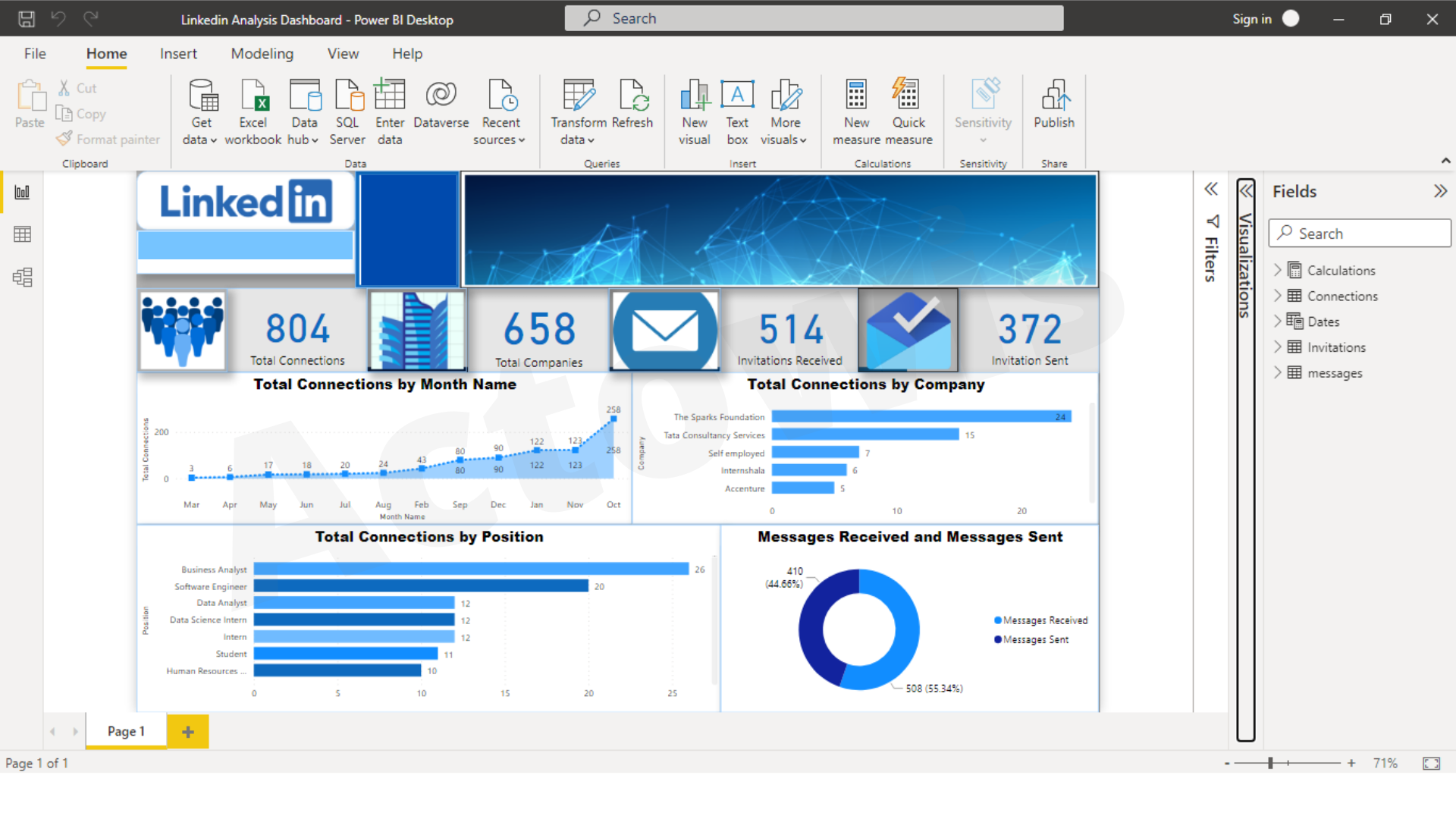Image resolution: width=1456 pixels, height=819 pixels.
Task: Collapse the Fields pane
Action: (x=1440, y=191)
